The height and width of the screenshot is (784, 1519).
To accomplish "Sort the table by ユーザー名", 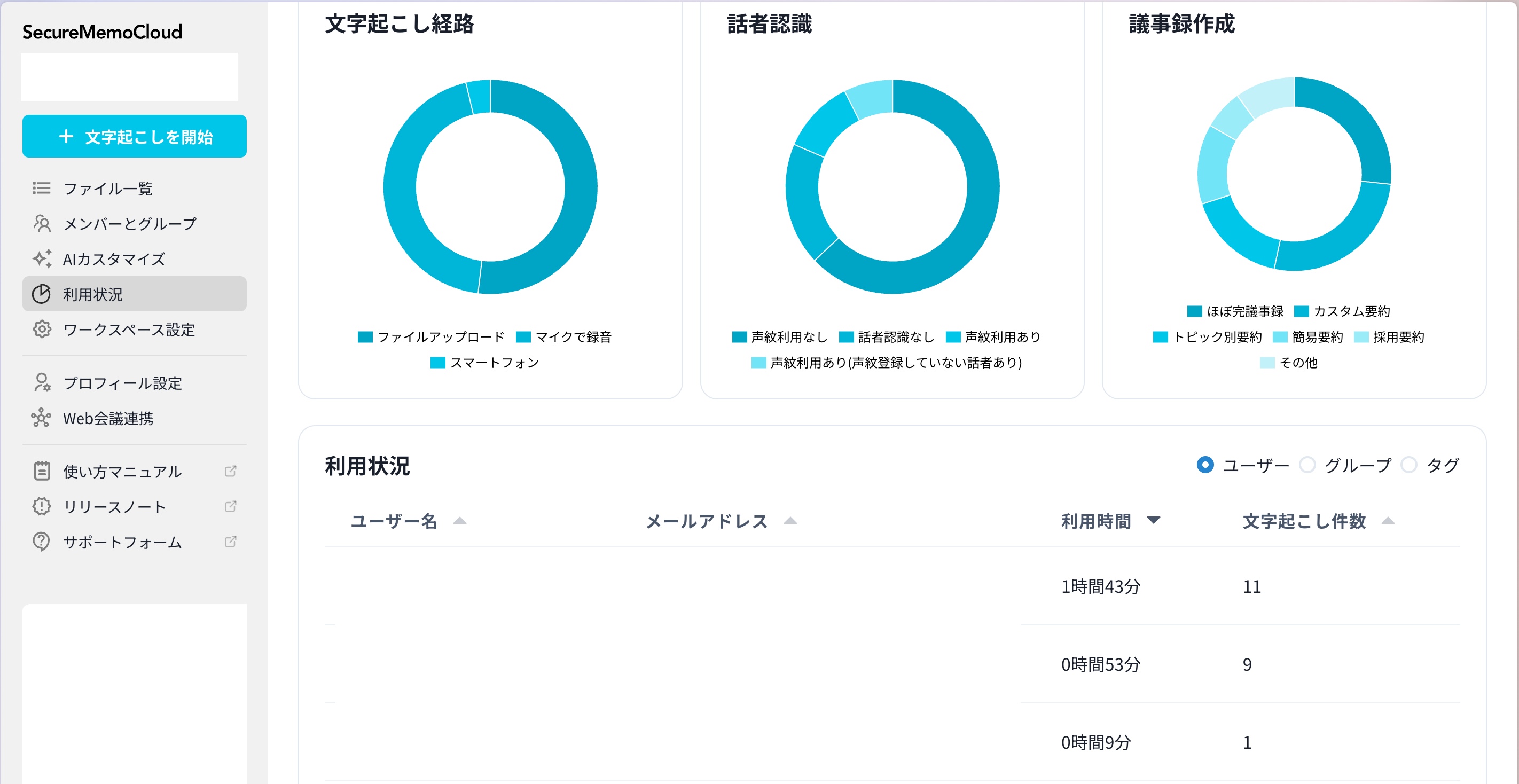I will pos(395,521).
